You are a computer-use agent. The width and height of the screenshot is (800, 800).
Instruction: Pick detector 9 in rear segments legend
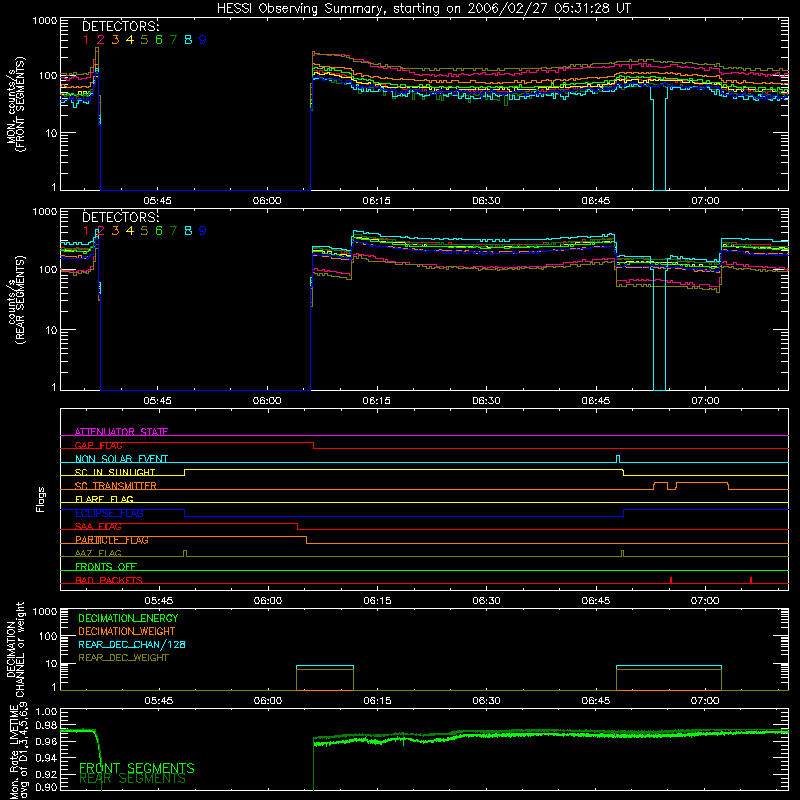203,231
